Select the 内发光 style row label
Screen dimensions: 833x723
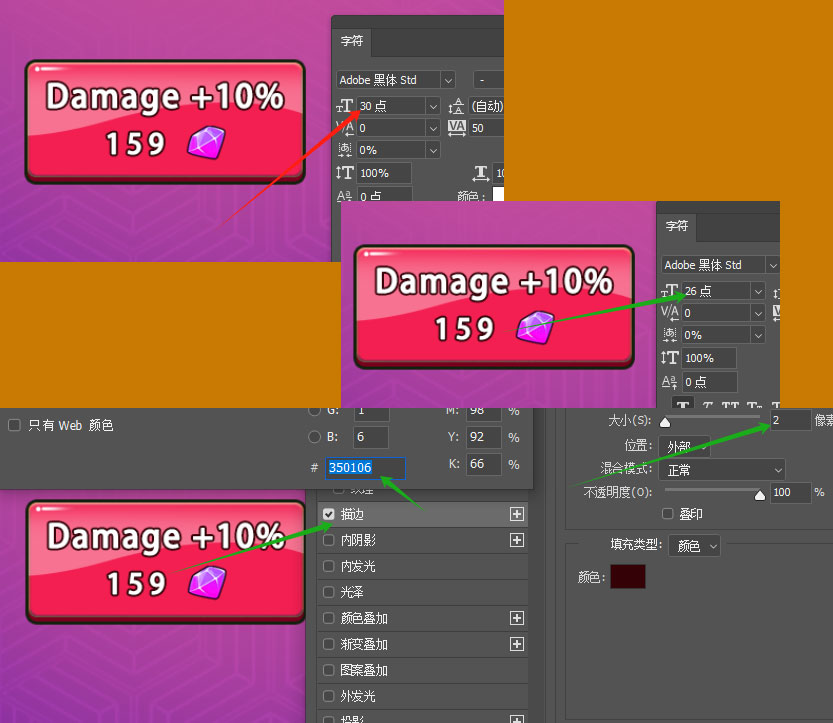tap(358, 566)
